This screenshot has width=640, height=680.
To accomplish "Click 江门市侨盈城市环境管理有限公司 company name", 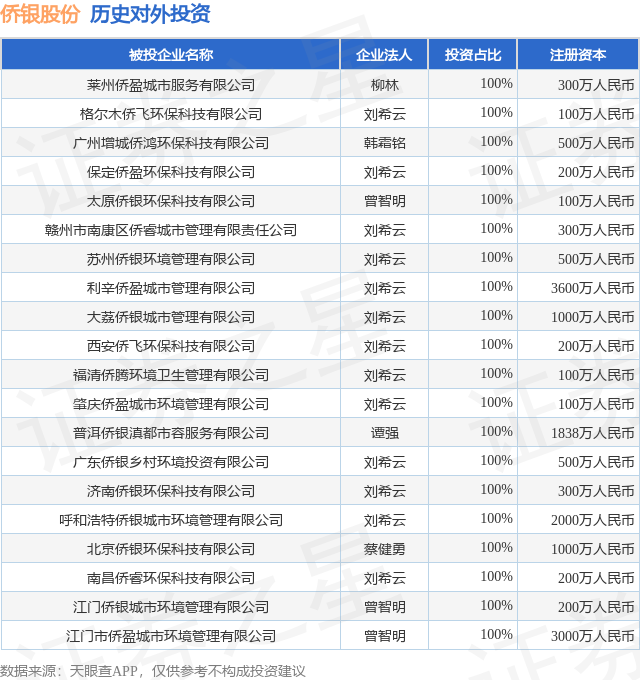I will (171, 636).
